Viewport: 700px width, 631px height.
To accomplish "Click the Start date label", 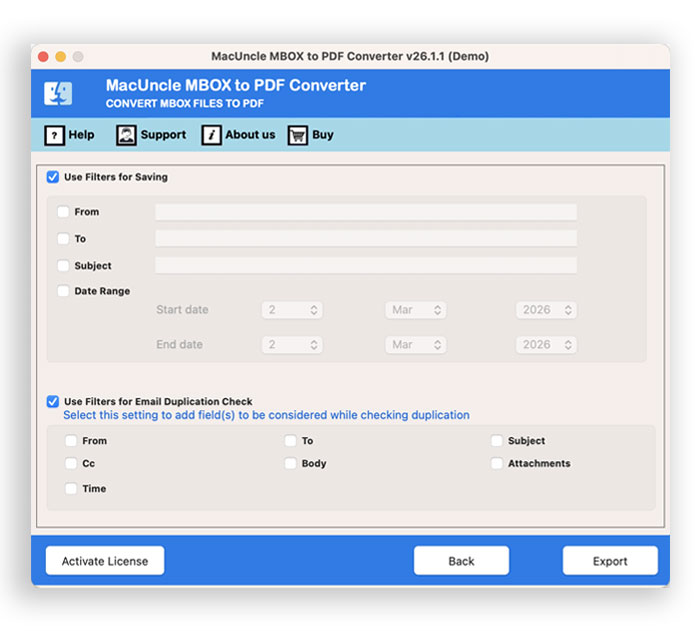I will coord(182,309).
